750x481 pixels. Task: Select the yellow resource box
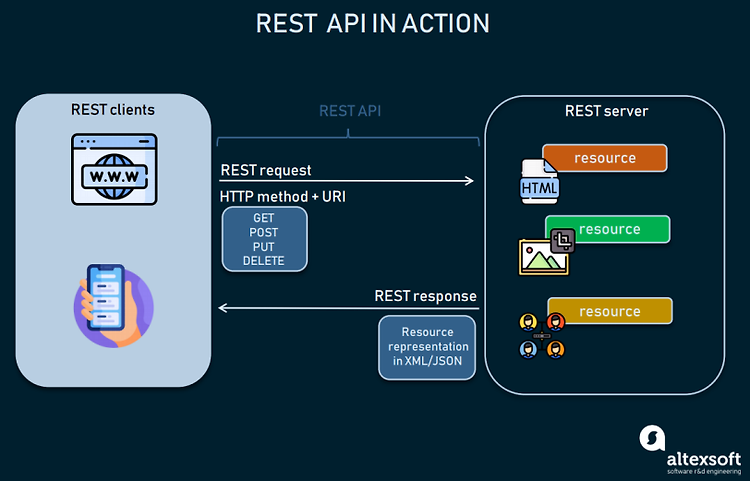[x=610, y=311]
